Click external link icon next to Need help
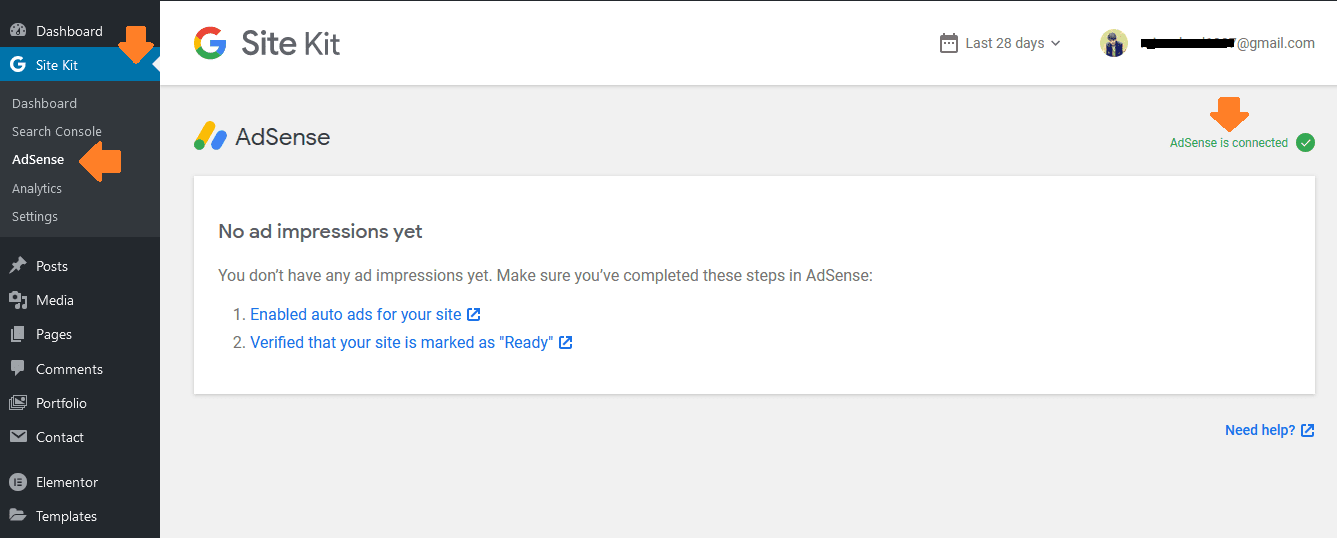Image resolution: width=1337 pixels, height=538 pixels. [1307, 430]
